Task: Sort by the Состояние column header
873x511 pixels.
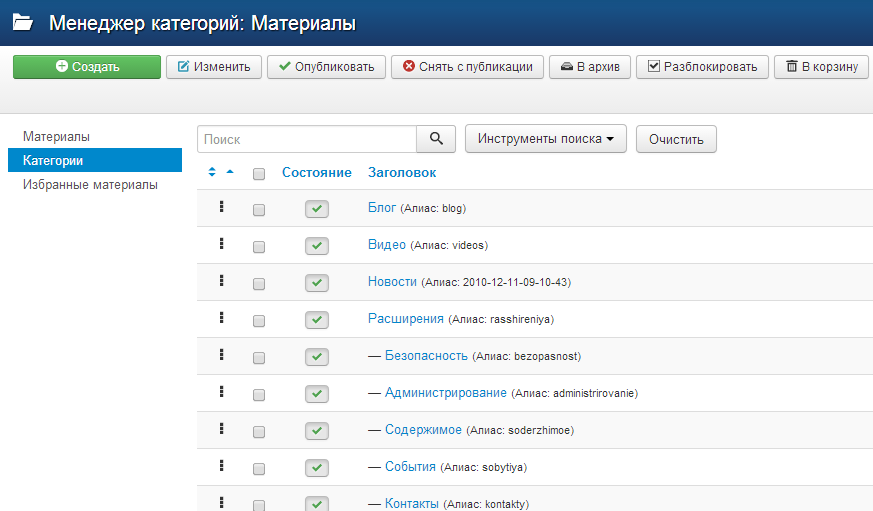Action: click(x=316, y=173)
